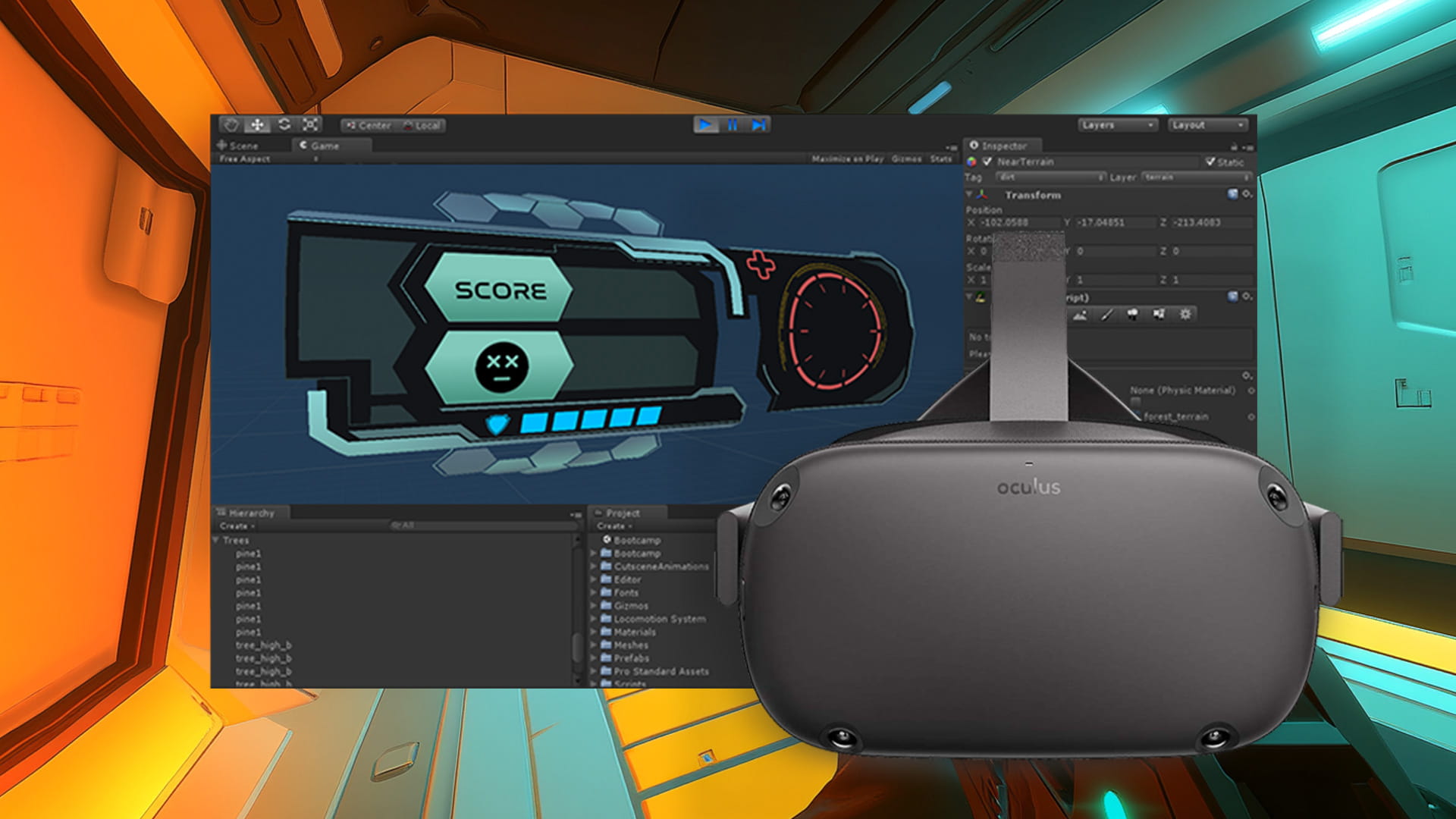Click the Bootcamp scene Unity icon
1456x819 pixels.
[x=607, y=540]
